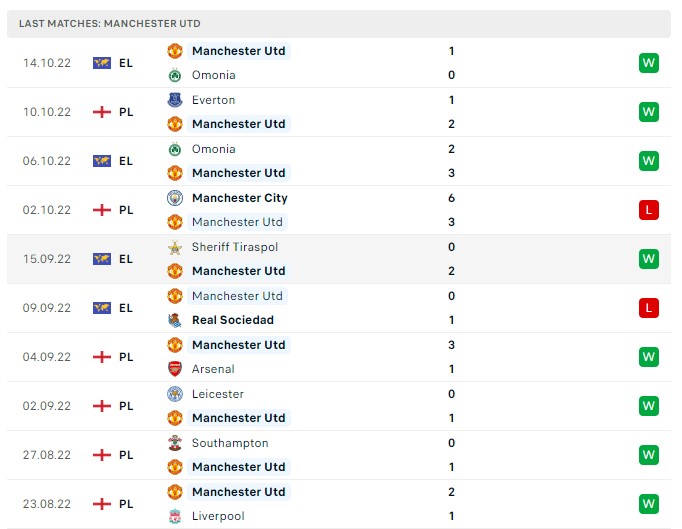Click the Last Matches: Manchester Utd header

tap(110, 23)
